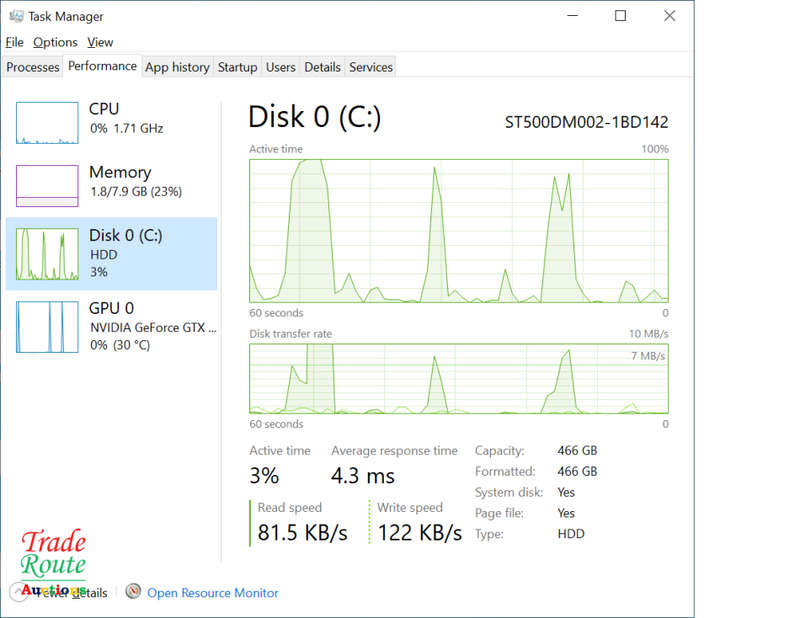800x618 pixels.
Task: Open the View menu
Action: tap(100, 42)
